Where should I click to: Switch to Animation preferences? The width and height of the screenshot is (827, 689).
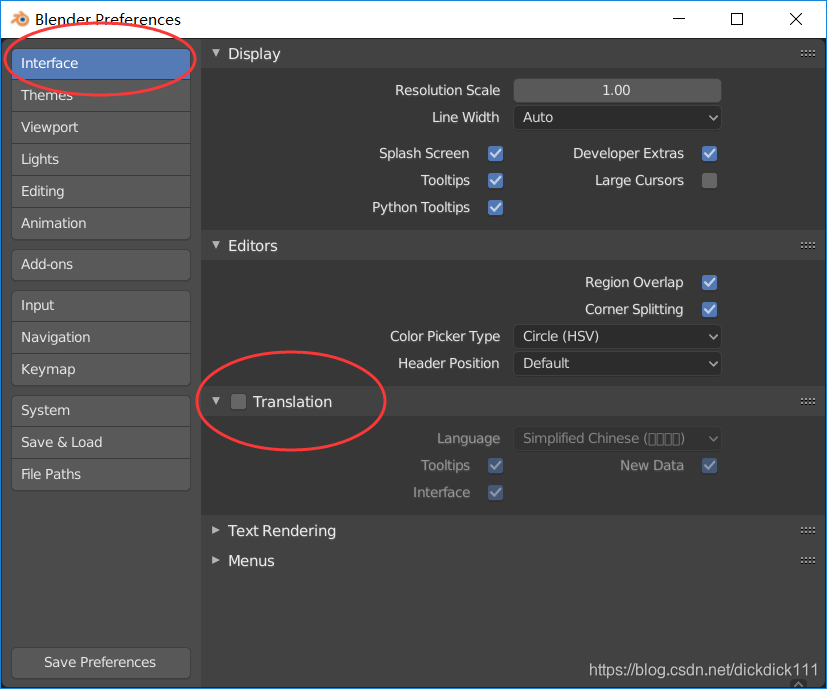point(101,223)
